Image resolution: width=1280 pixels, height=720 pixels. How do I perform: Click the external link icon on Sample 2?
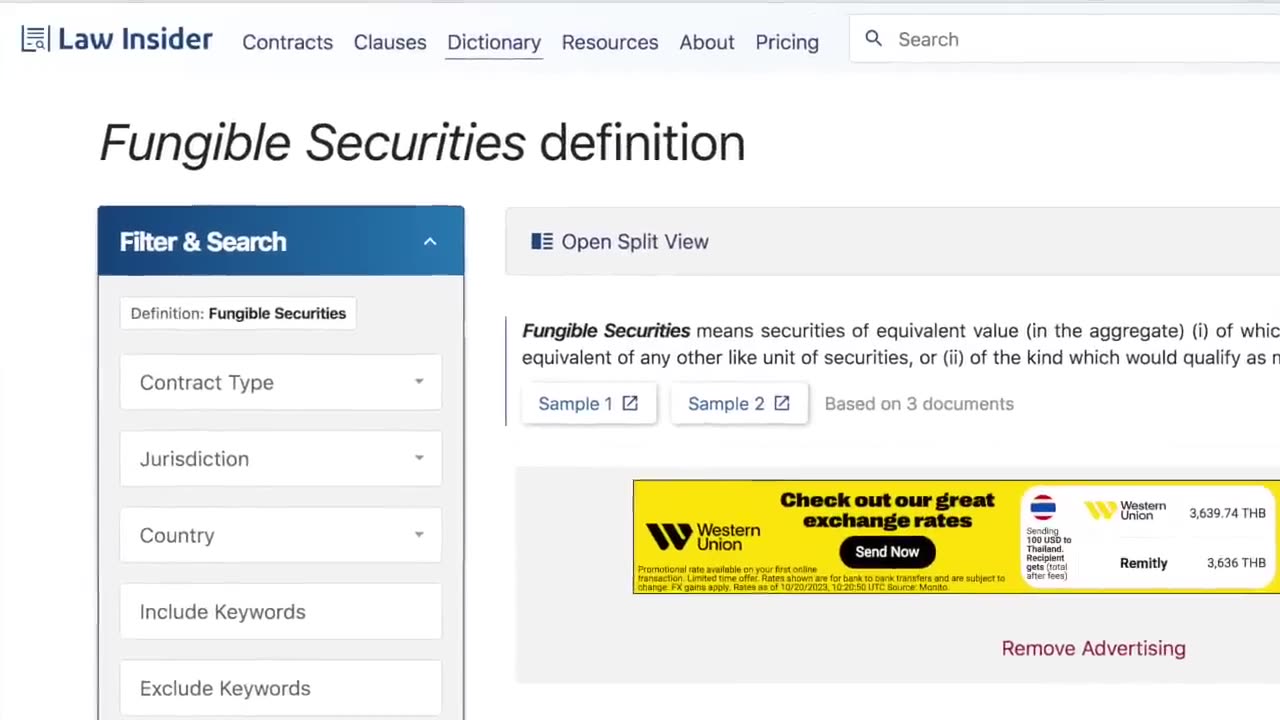click(782, 403)
